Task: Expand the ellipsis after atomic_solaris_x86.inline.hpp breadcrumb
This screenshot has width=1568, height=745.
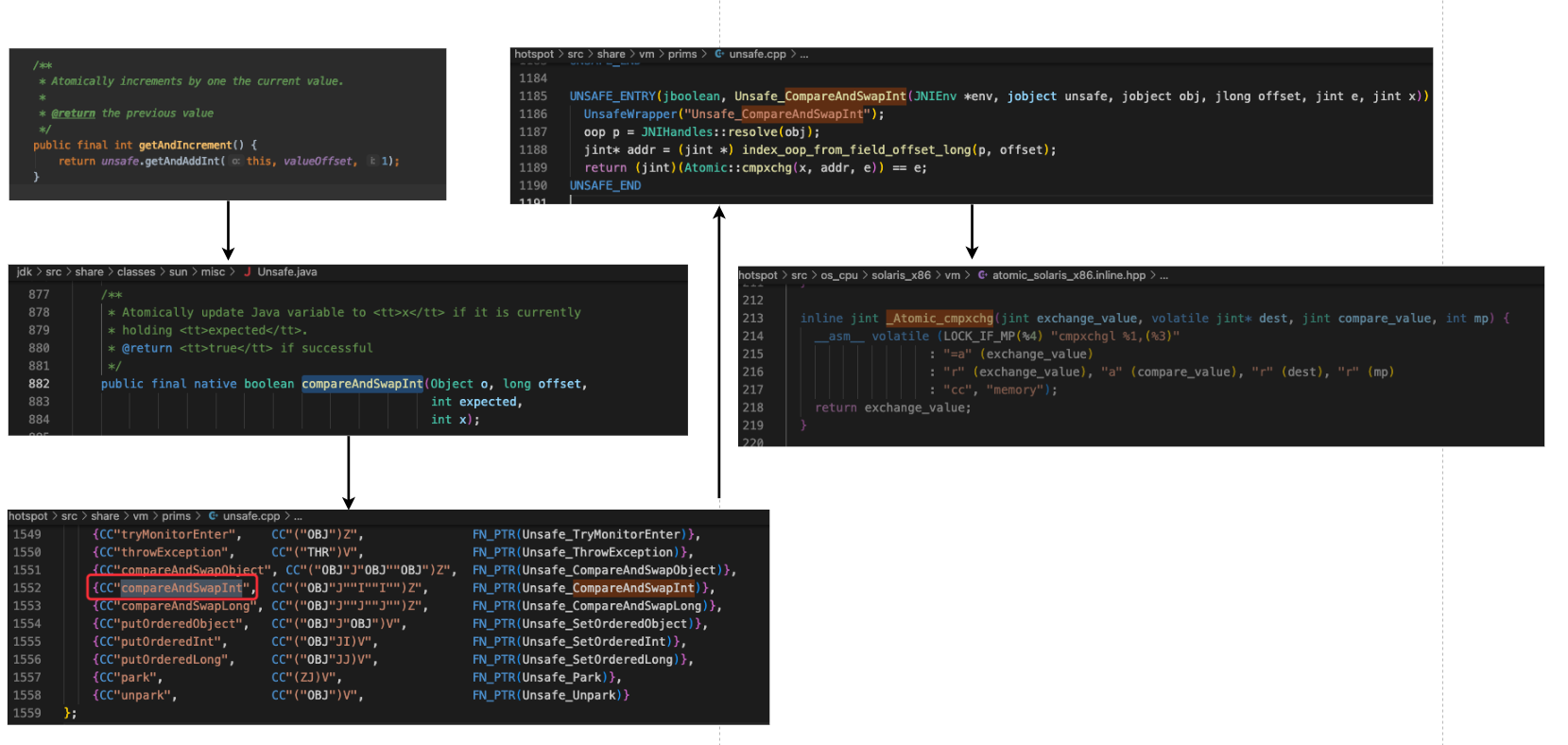Action: pyautogui.click(x=1163, y=276)
